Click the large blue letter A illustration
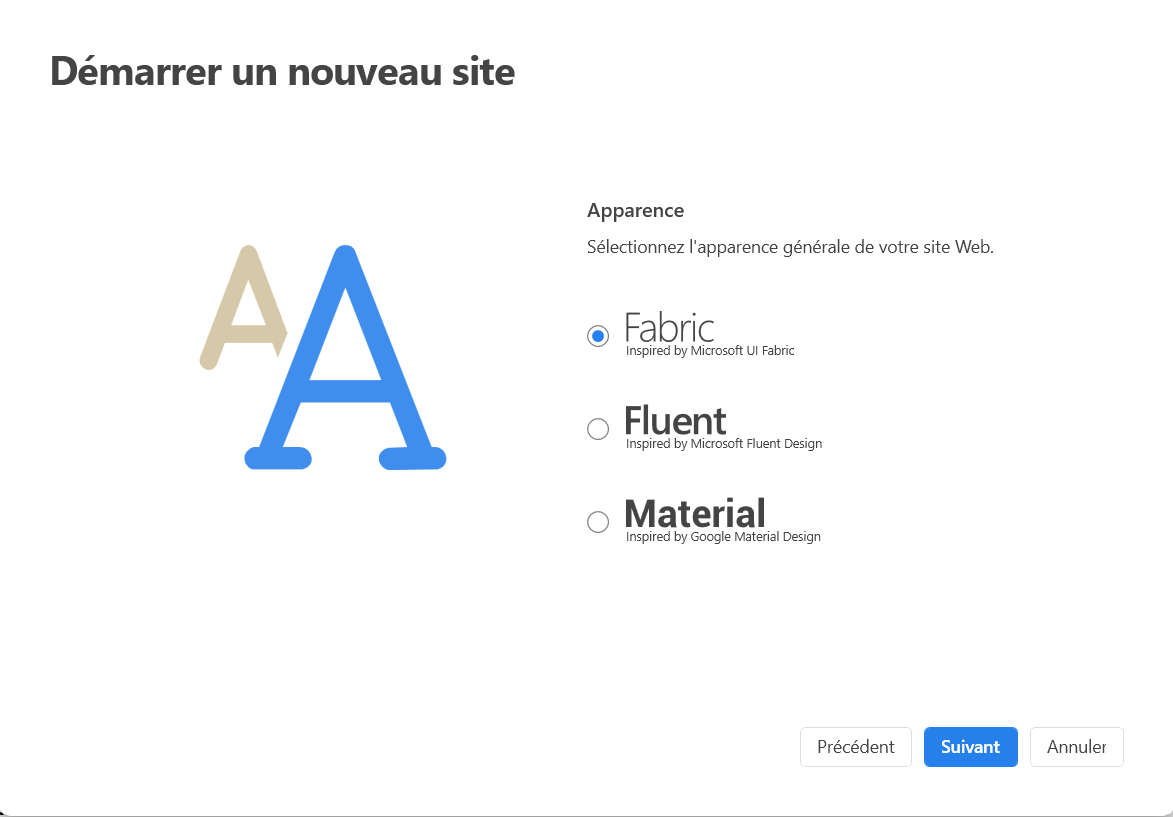Image resolution: width=1173 pixels, height=817 pixels. tap(346, 358)
